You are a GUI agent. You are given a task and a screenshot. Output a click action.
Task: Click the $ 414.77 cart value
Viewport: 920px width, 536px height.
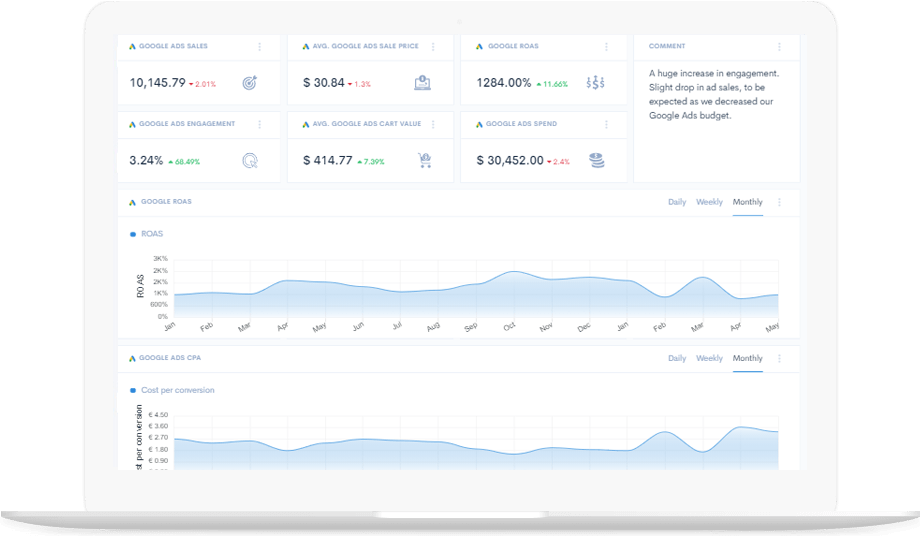[x=327, y=161]
